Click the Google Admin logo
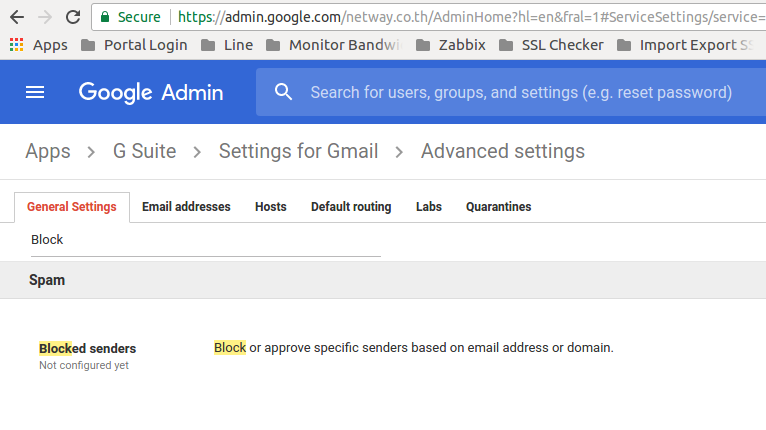Viewport: 766px width, 430px height. click(151, 92)
